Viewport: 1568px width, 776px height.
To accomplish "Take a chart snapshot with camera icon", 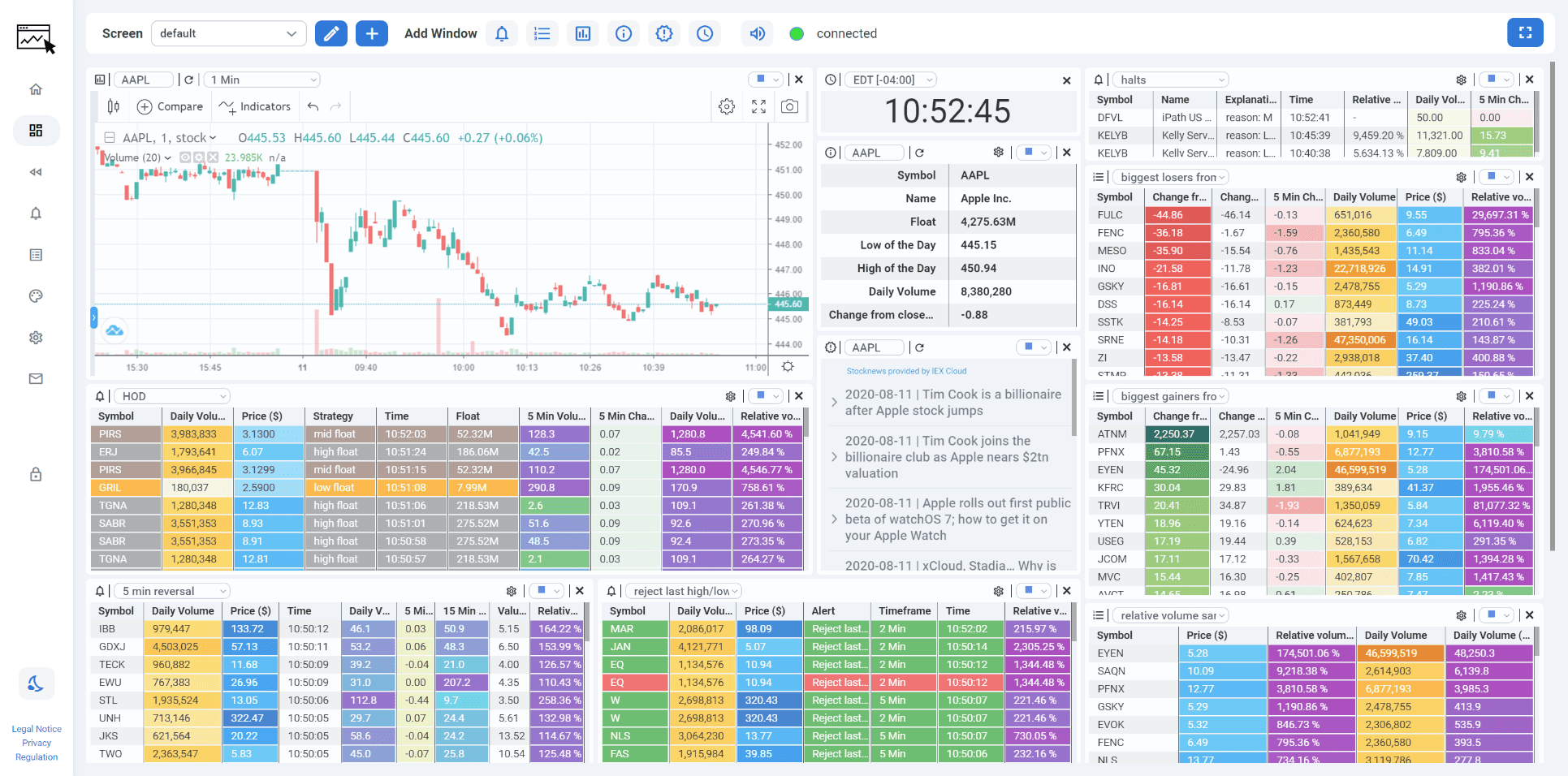I will click(789, 106).
